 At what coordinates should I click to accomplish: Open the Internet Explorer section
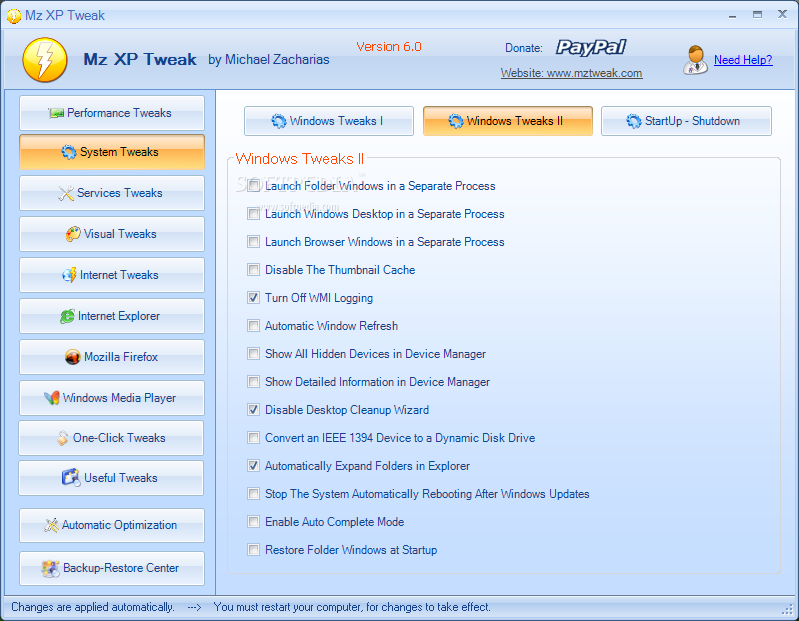tap(112, 316)
